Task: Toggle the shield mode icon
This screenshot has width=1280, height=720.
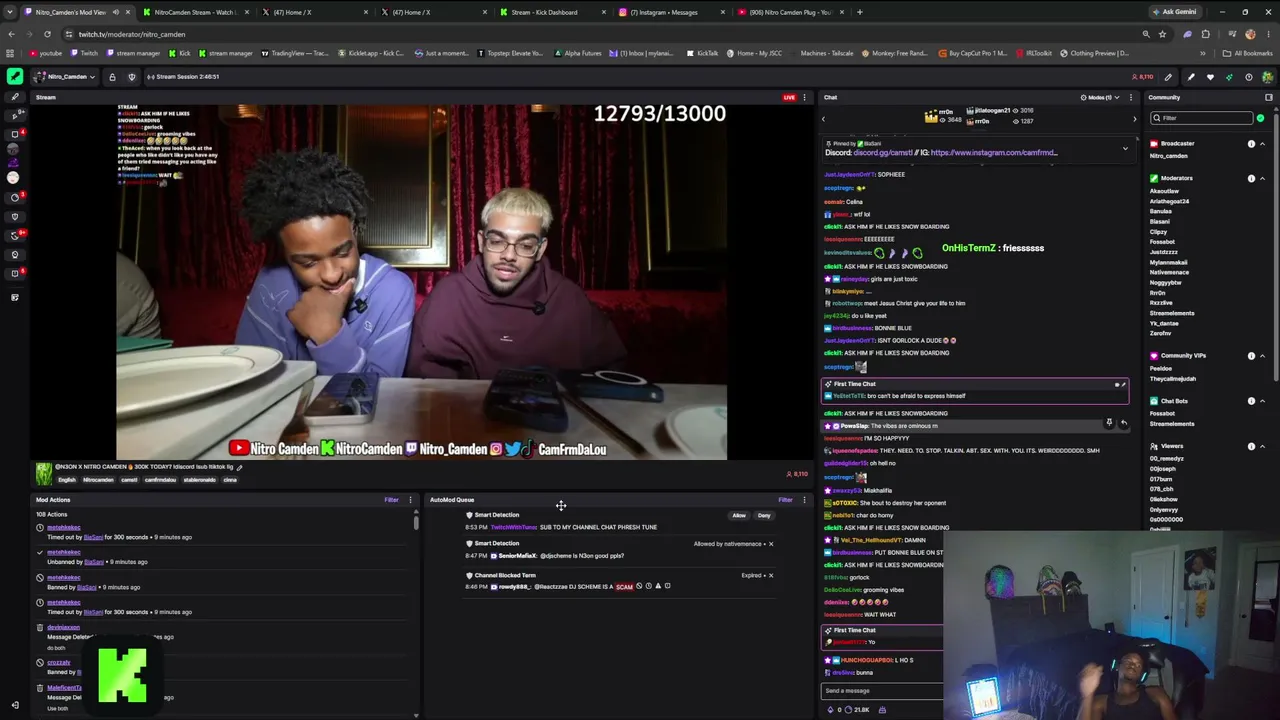Action: point(132,77)
